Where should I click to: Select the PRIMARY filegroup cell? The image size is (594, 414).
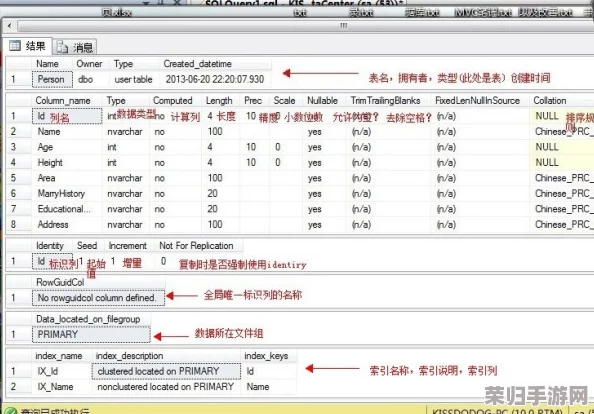pyautogui.click(x=91, y=335)
